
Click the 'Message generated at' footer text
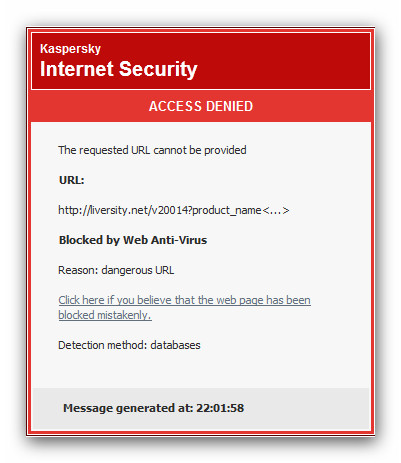click(154, 408)
